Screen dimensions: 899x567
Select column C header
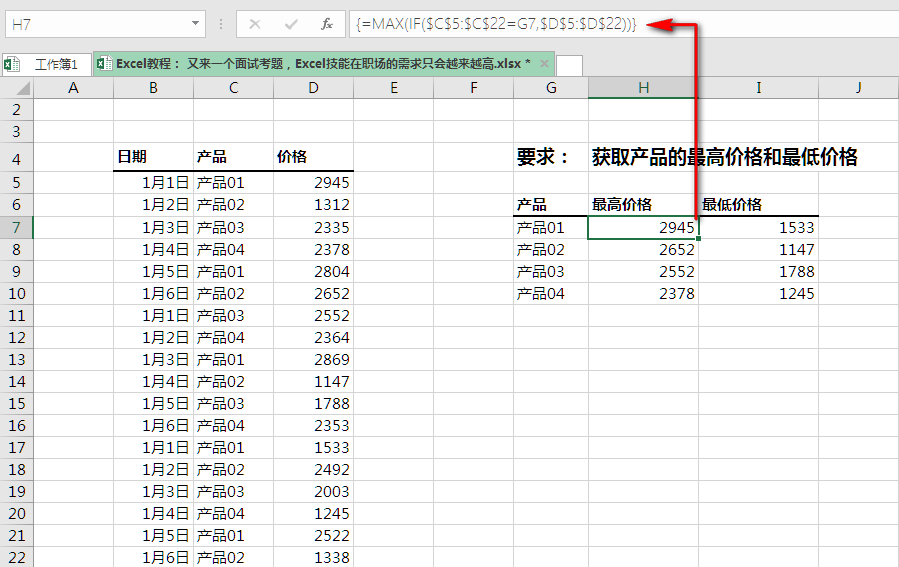pyautogui.click(x=233, y=88)
